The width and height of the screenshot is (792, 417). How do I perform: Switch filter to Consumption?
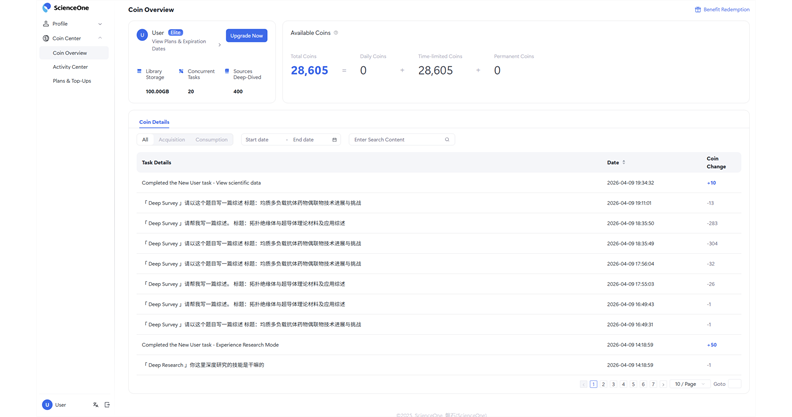pos(212,140)
